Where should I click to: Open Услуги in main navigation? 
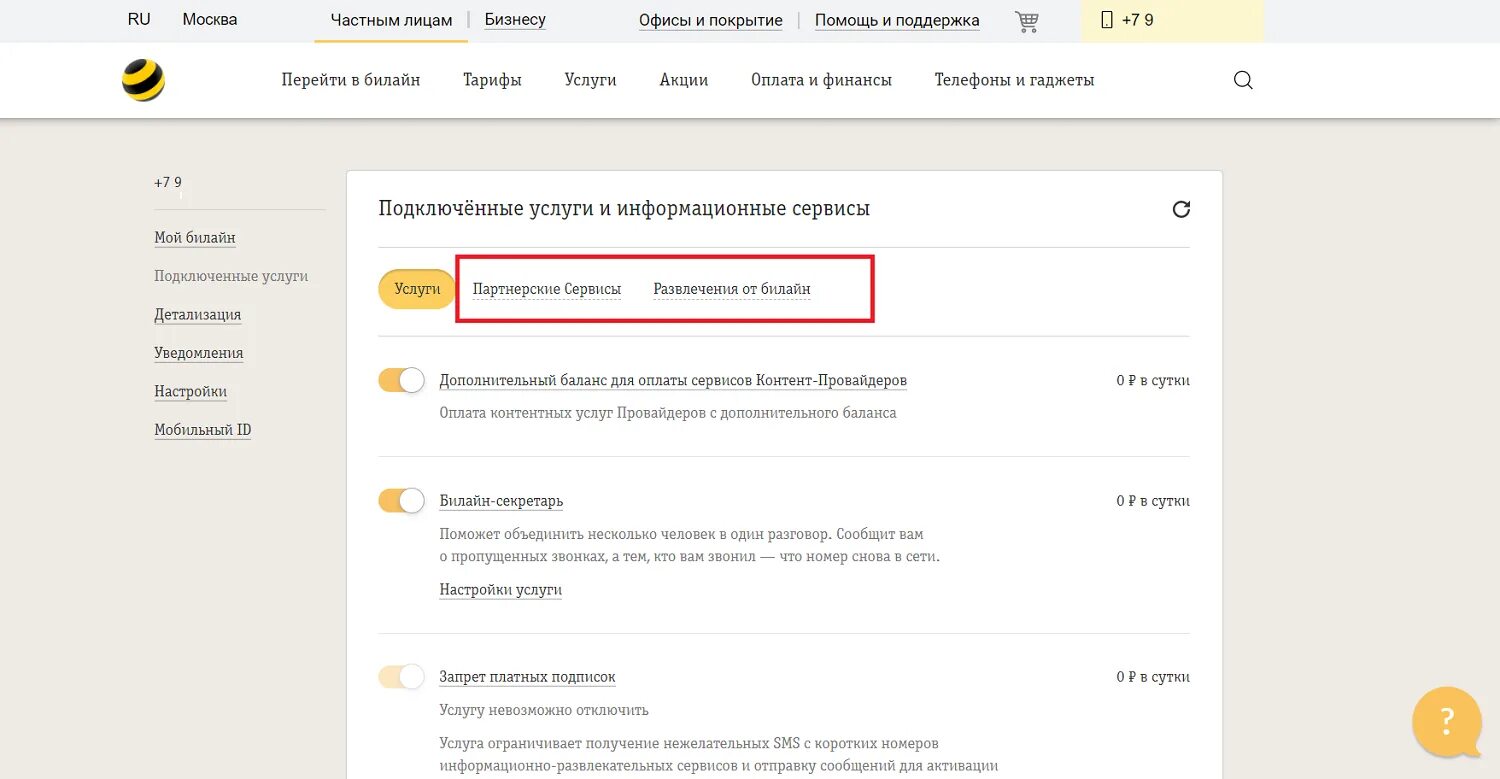pos(590,80)
